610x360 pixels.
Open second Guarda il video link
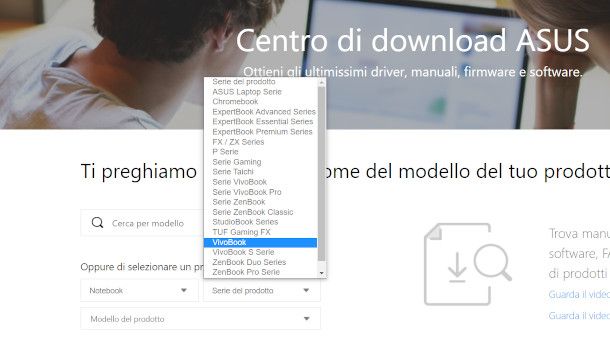(x=579, y=316)
